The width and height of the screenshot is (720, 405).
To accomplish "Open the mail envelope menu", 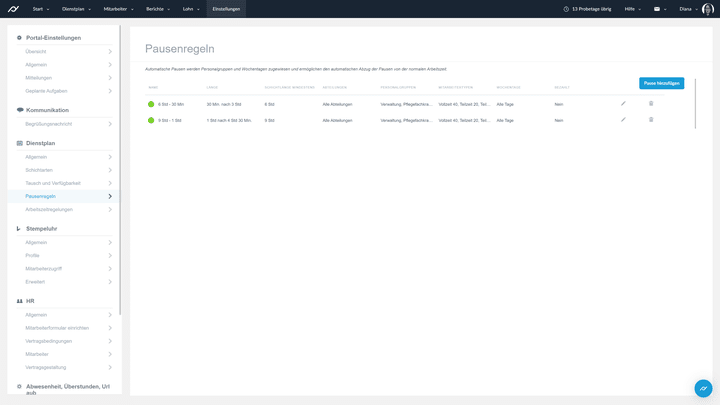I will point(659,9).
